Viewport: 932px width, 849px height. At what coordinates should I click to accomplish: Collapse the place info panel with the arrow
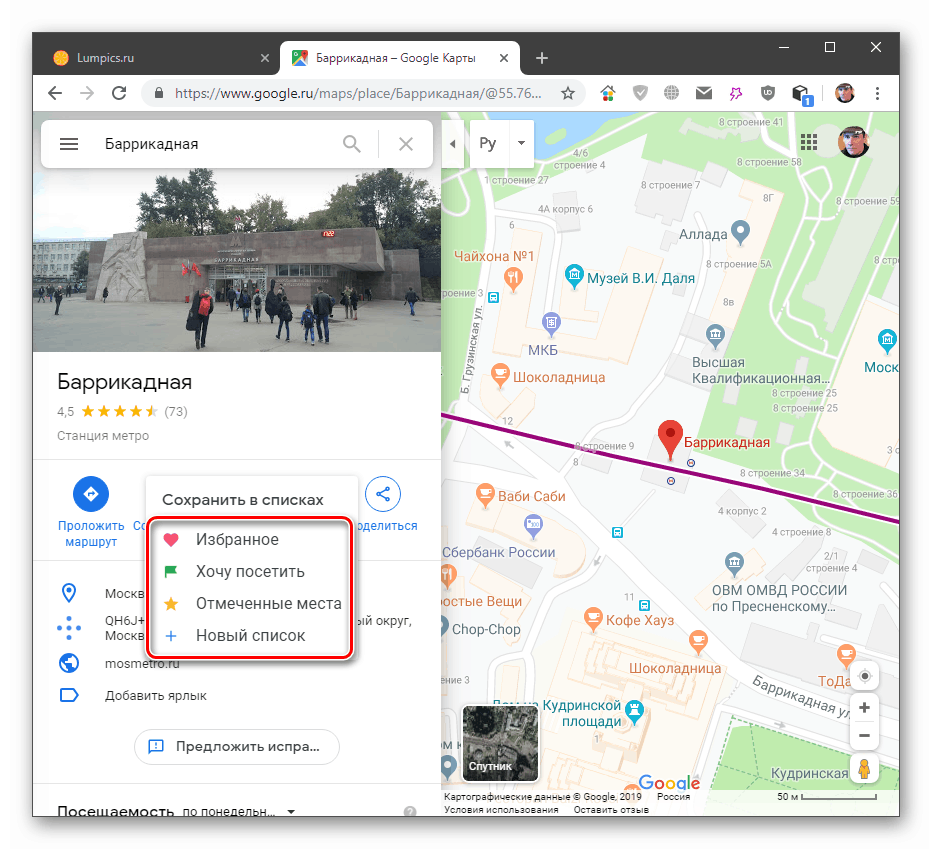(452, 143)
